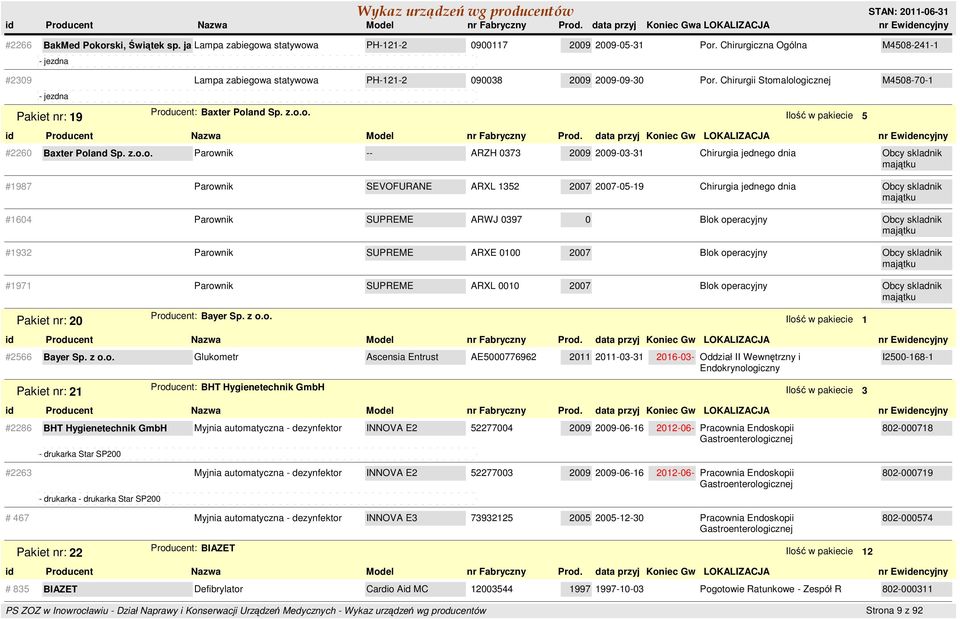The width and height of the screenshot is (960, 619).
Task: Click record id '#1604'
Action: [x=18, y=220]
